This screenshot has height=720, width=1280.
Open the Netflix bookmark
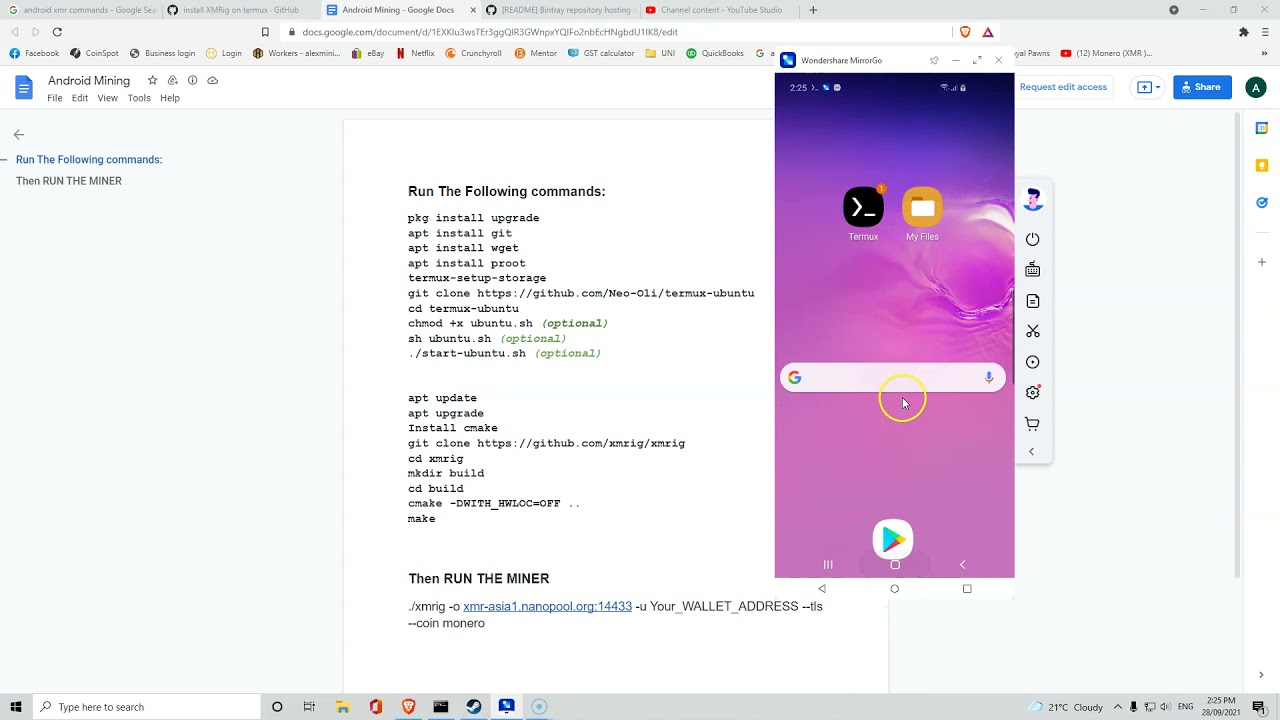[x=415, y=53]
